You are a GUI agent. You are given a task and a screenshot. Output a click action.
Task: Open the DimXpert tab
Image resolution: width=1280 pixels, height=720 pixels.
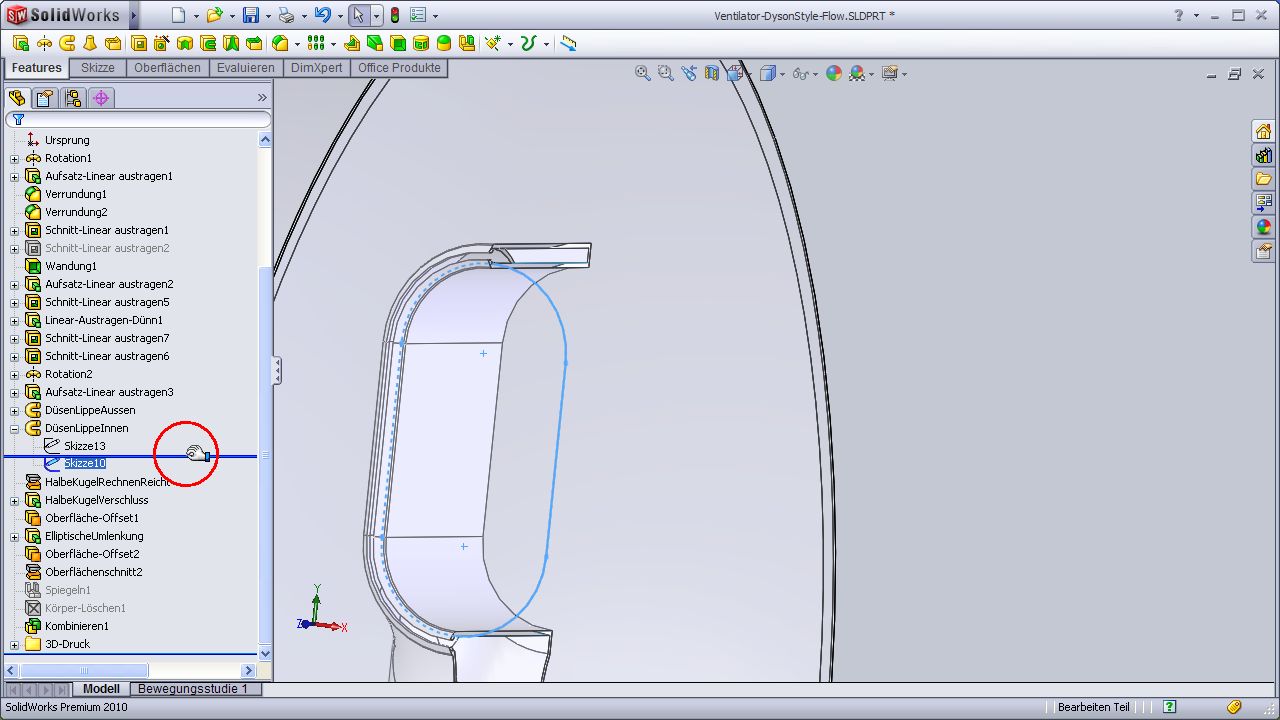(x=317, y=68)
